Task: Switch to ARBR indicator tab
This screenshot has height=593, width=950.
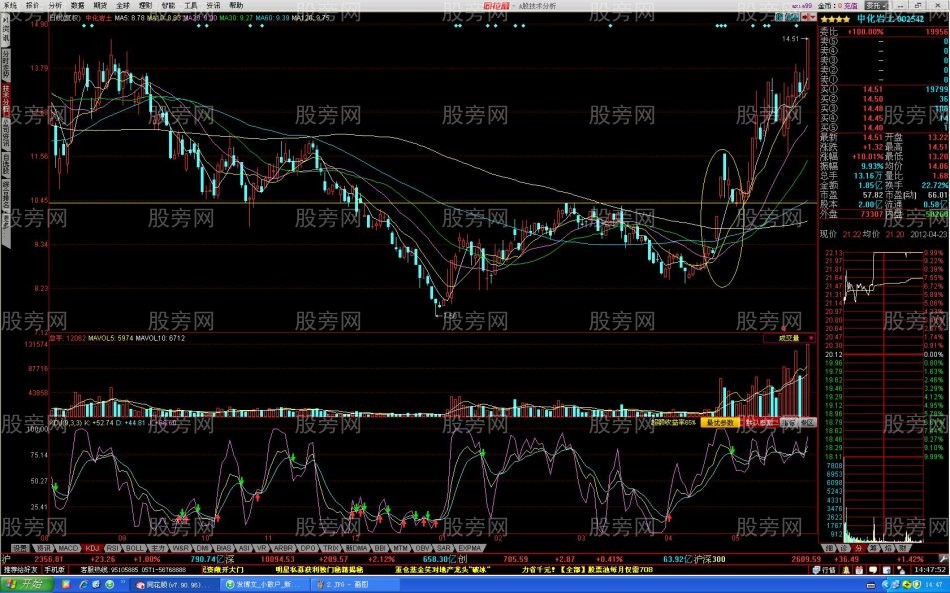Action: pos(283,548)
